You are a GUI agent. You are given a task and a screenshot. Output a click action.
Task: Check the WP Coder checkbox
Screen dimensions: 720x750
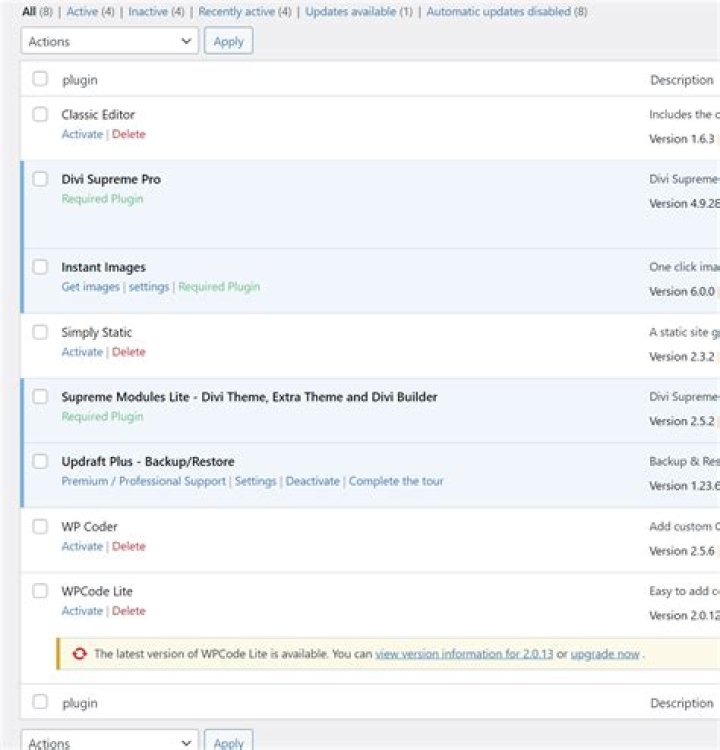point(40,526)
